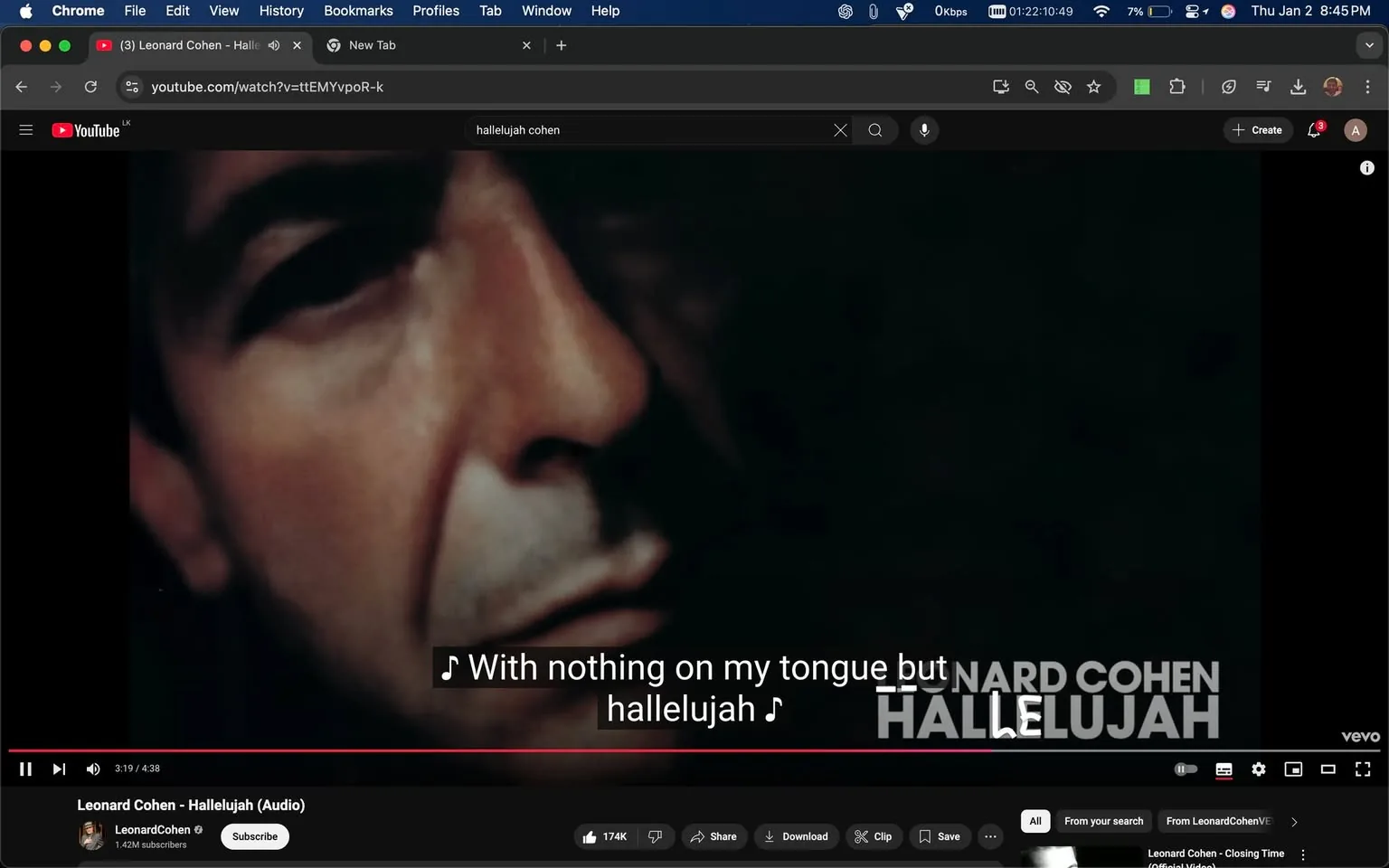The height and width of the screenshot is (868, 1389).
Task: Open the settings gear in the video player
Action: point(1258,769)
